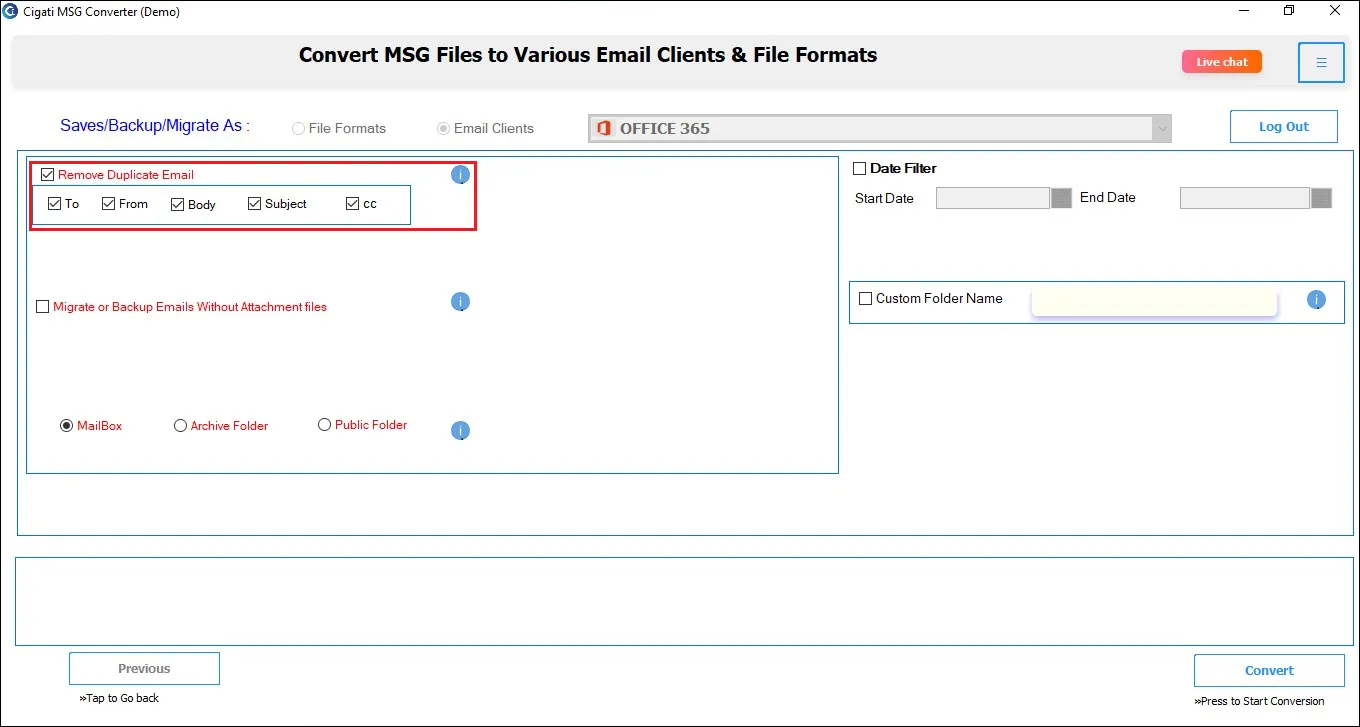The image size is (1360, 727).
Task: Toggle the cc checkbox
Action: [352, 203]
